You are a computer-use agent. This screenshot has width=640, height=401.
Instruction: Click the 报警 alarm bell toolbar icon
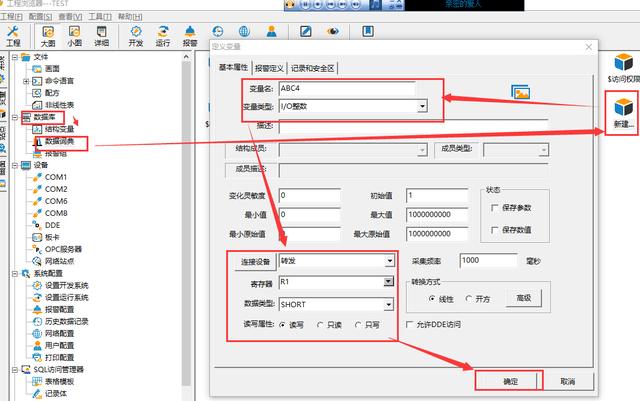[x=190, y=36]
